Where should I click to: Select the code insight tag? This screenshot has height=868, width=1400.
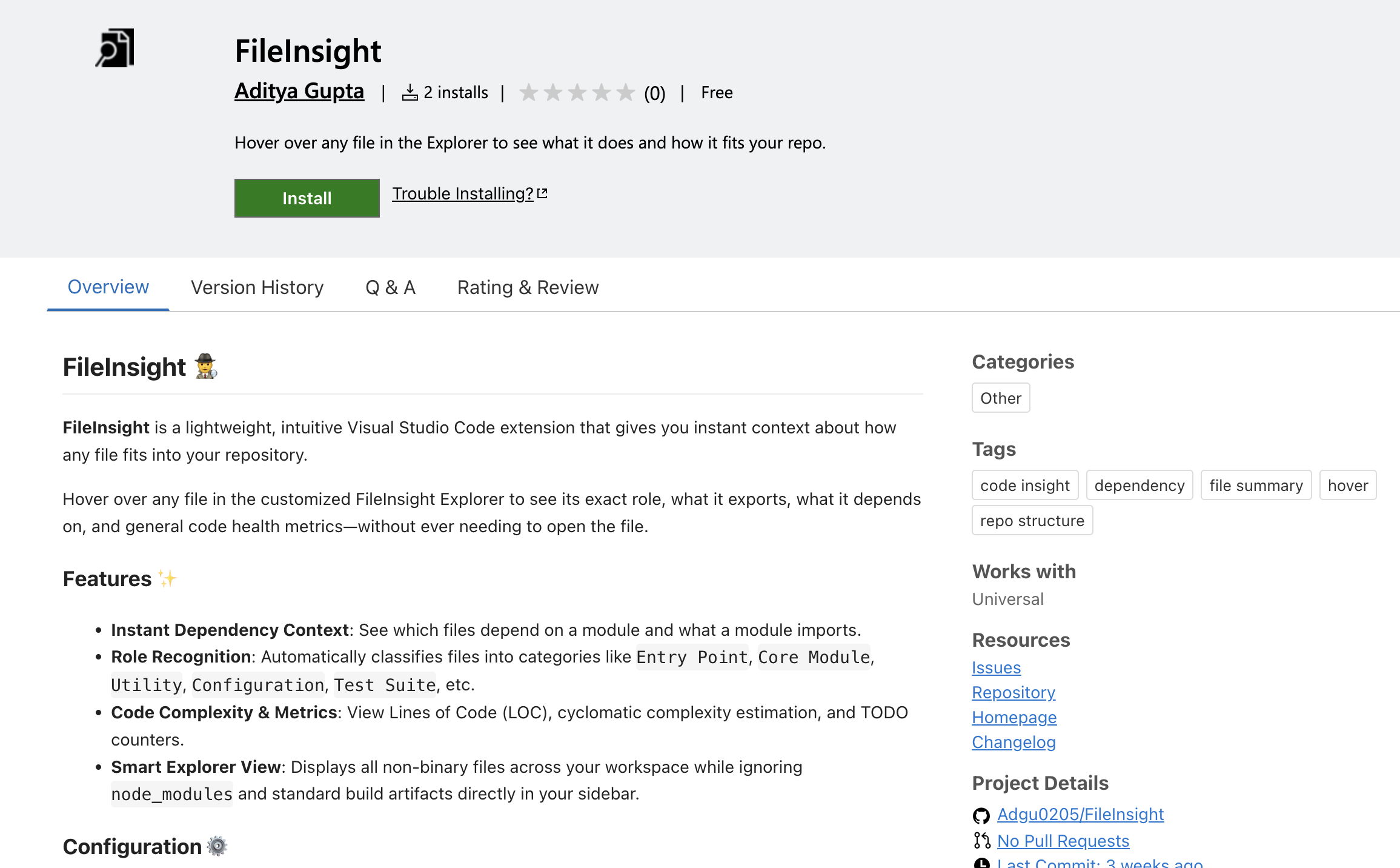coord(1025,486)
